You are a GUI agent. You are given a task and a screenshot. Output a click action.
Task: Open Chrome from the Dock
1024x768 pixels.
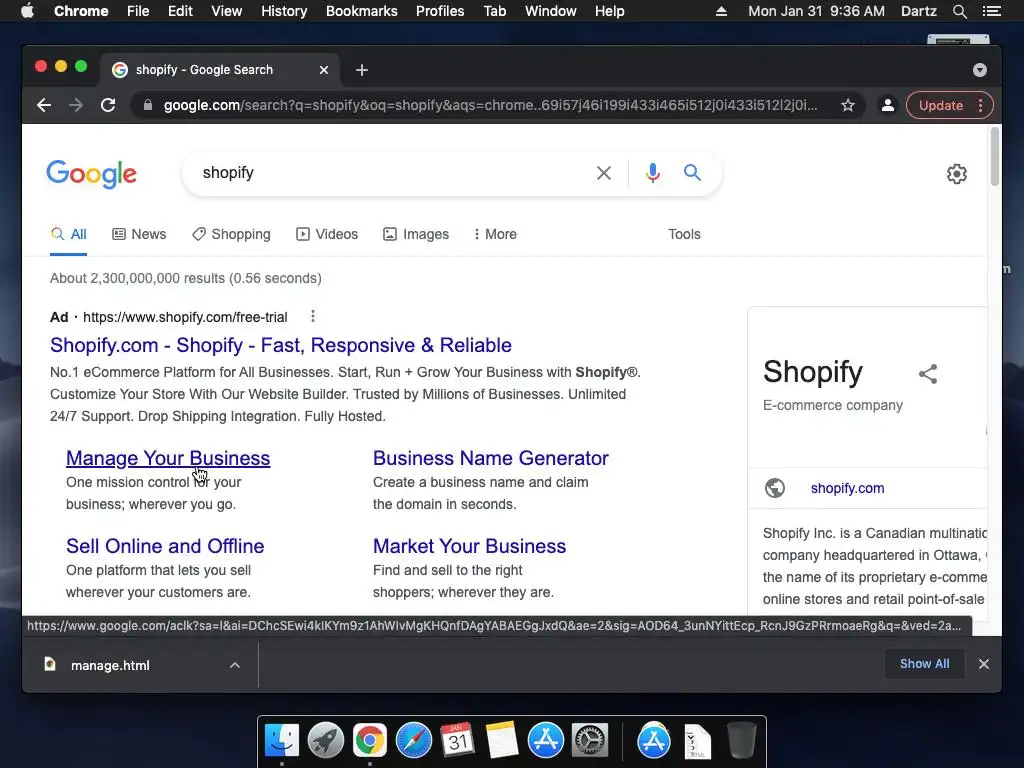pos(370,741)
